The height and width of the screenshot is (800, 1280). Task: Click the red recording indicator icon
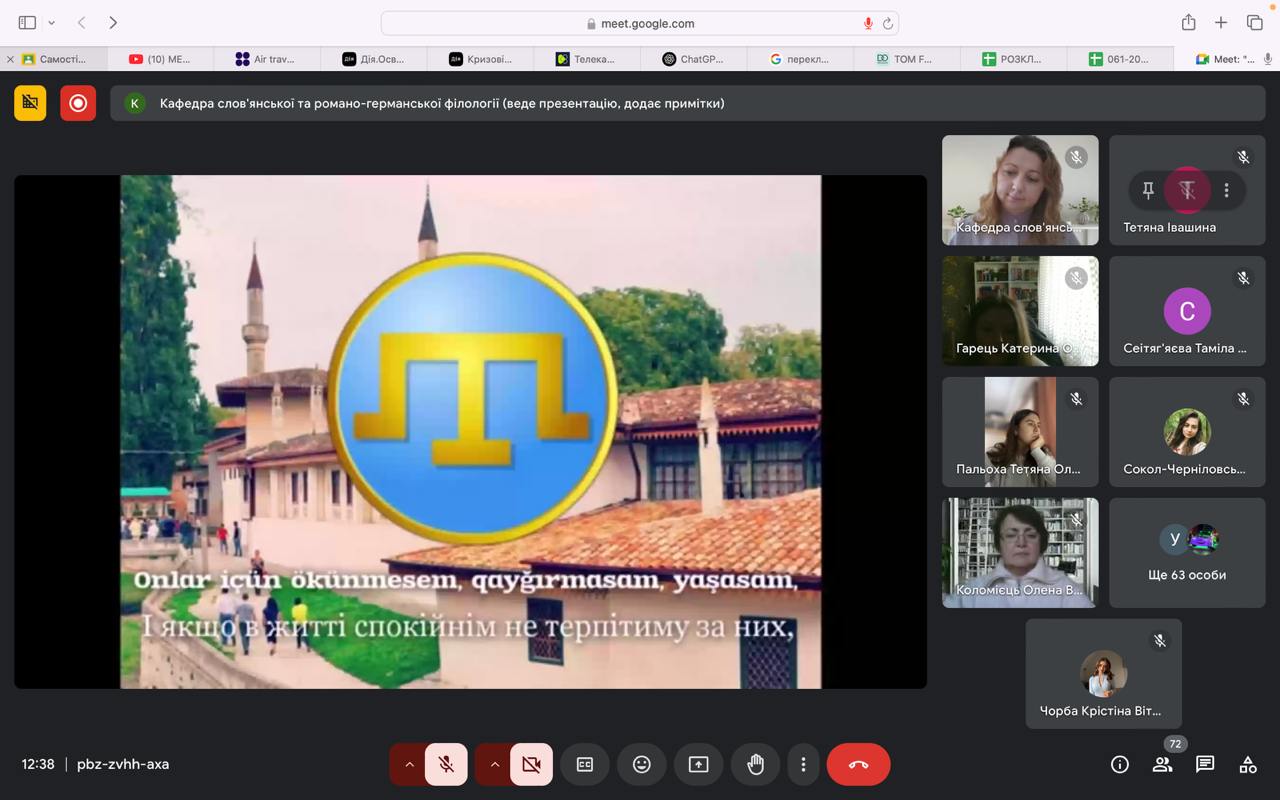(78, 103)
